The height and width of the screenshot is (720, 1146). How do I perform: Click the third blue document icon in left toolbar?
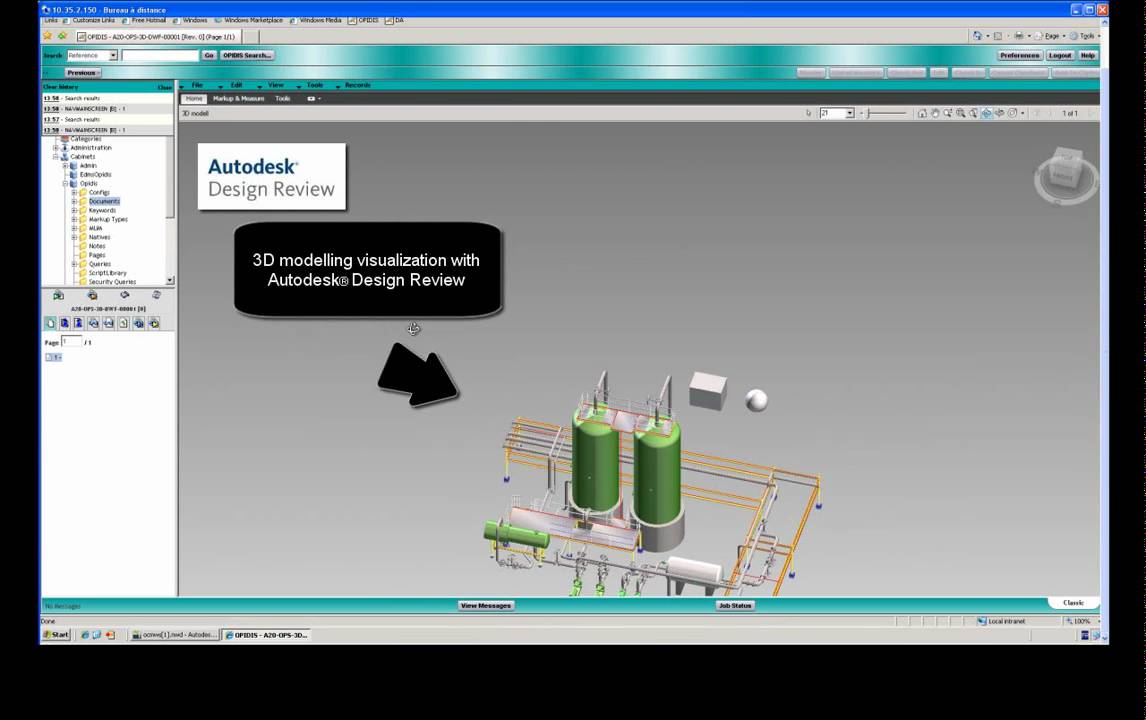(78, 323)
